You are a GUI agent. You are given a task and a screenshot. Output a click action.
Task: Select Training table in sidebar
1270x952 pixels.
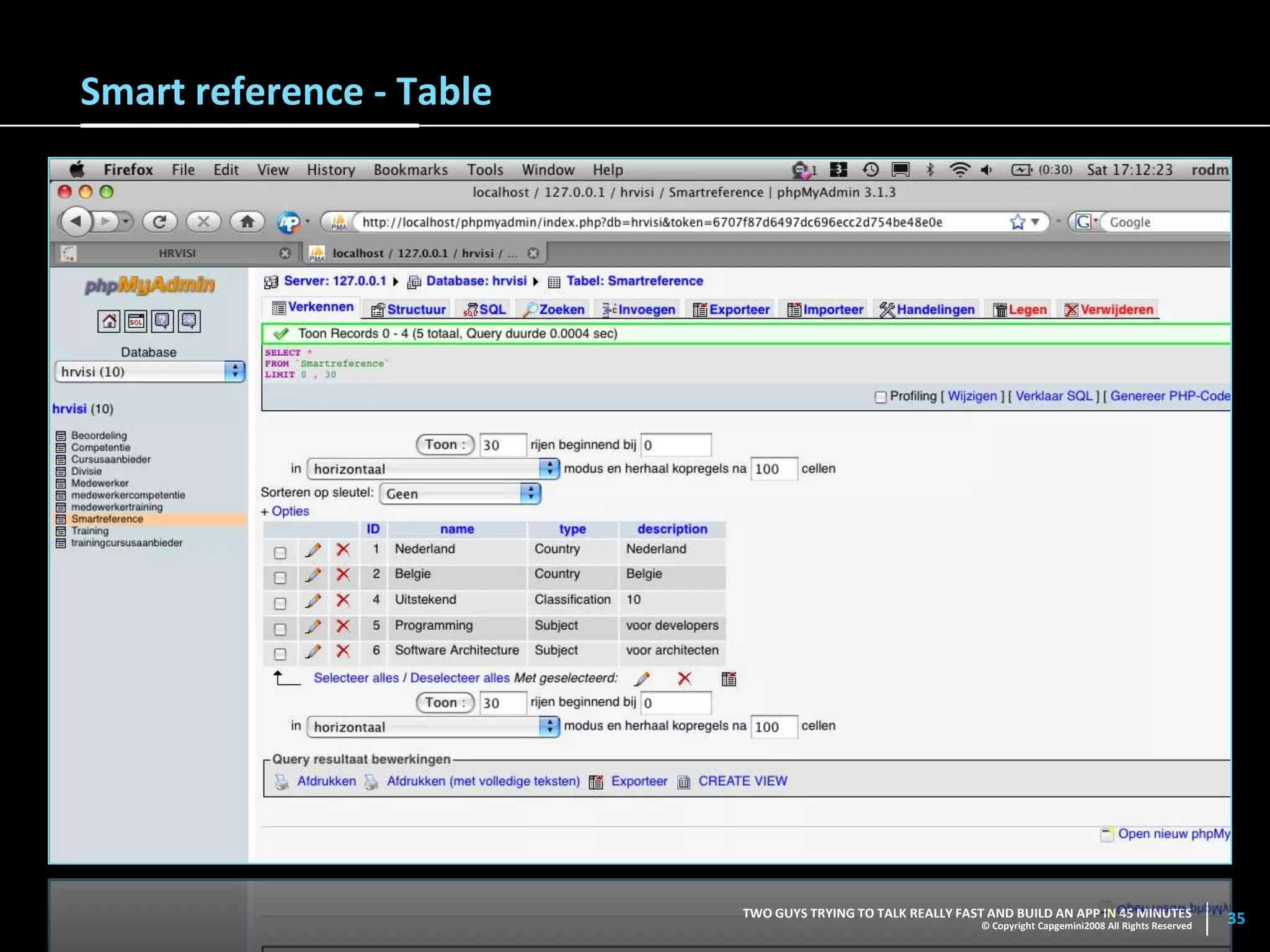[x=90, y=531]
